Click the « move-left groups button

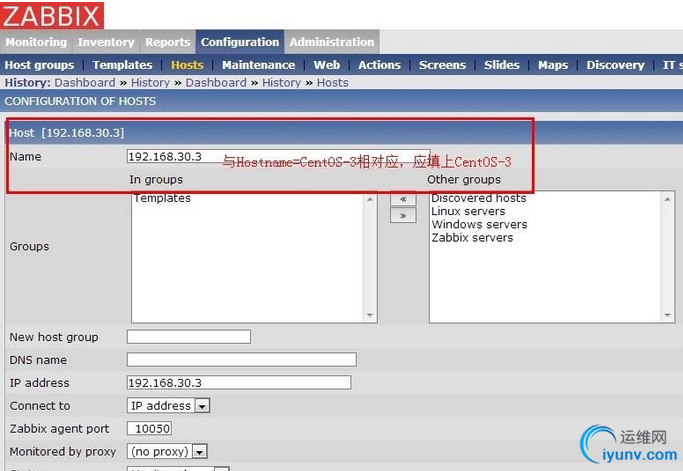[403, 199]
